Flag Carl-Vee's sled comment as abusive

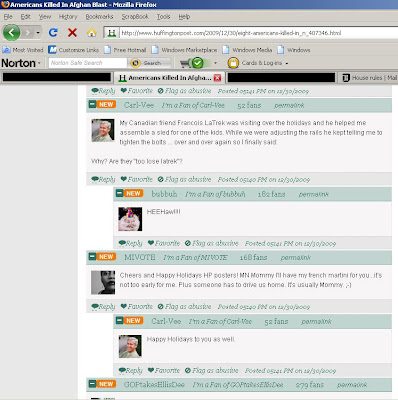point(184,179)
